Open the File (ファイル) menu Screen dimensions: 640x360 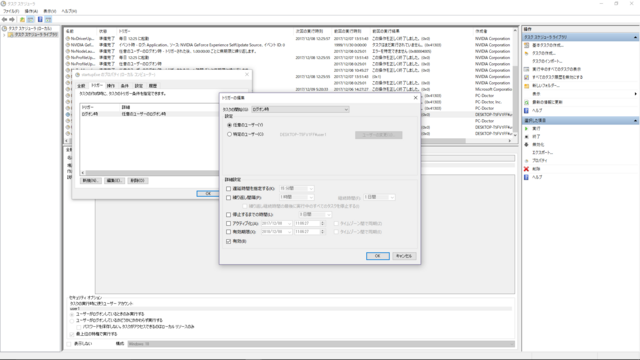click(11, 11)
